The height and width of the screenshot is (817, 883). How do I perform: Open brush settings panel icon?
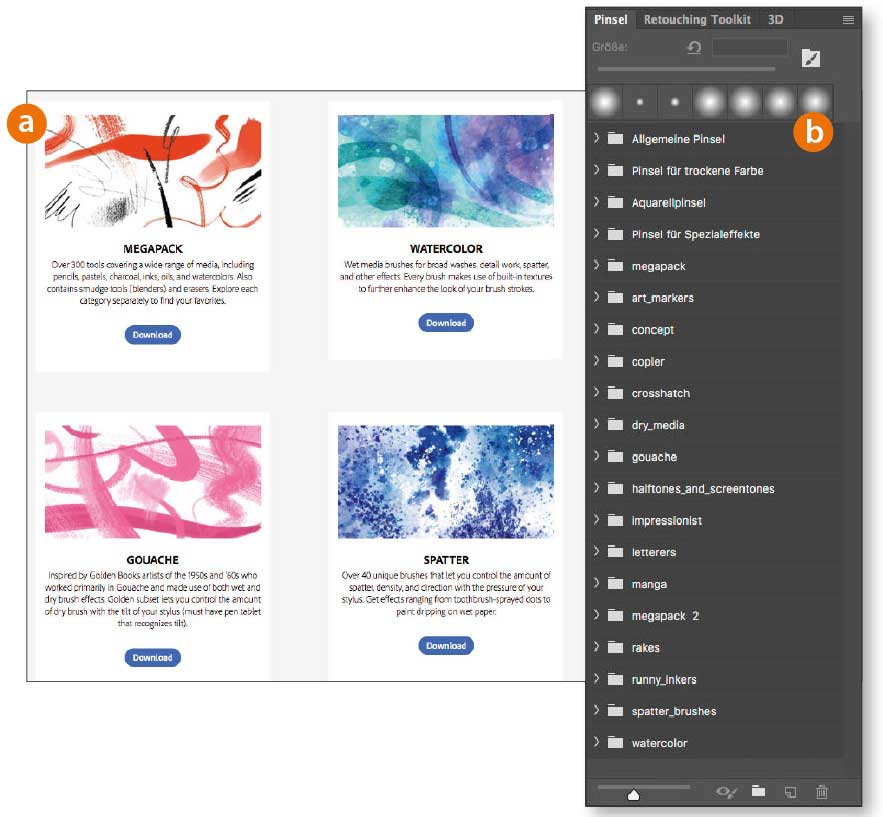[811, 58]
